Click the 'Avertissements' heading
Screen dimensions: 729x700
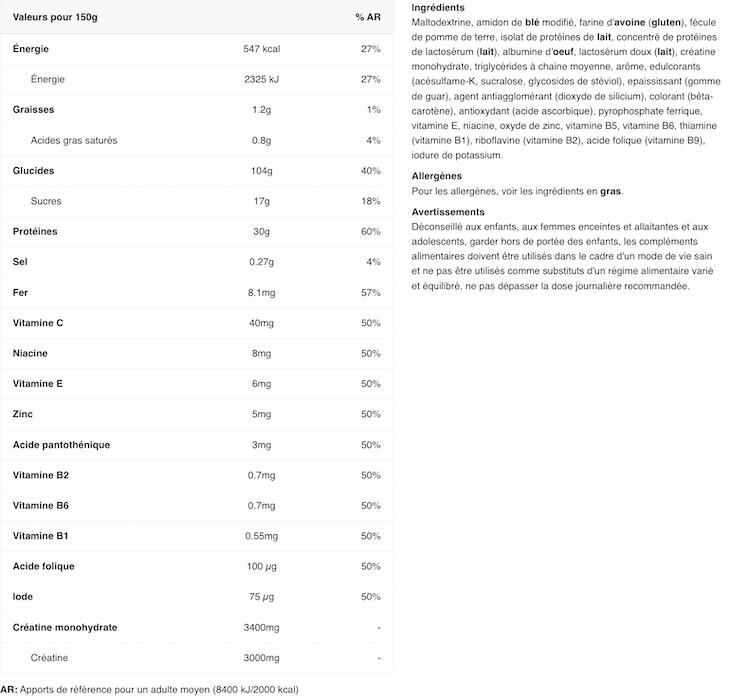click(x=448, y=212)
